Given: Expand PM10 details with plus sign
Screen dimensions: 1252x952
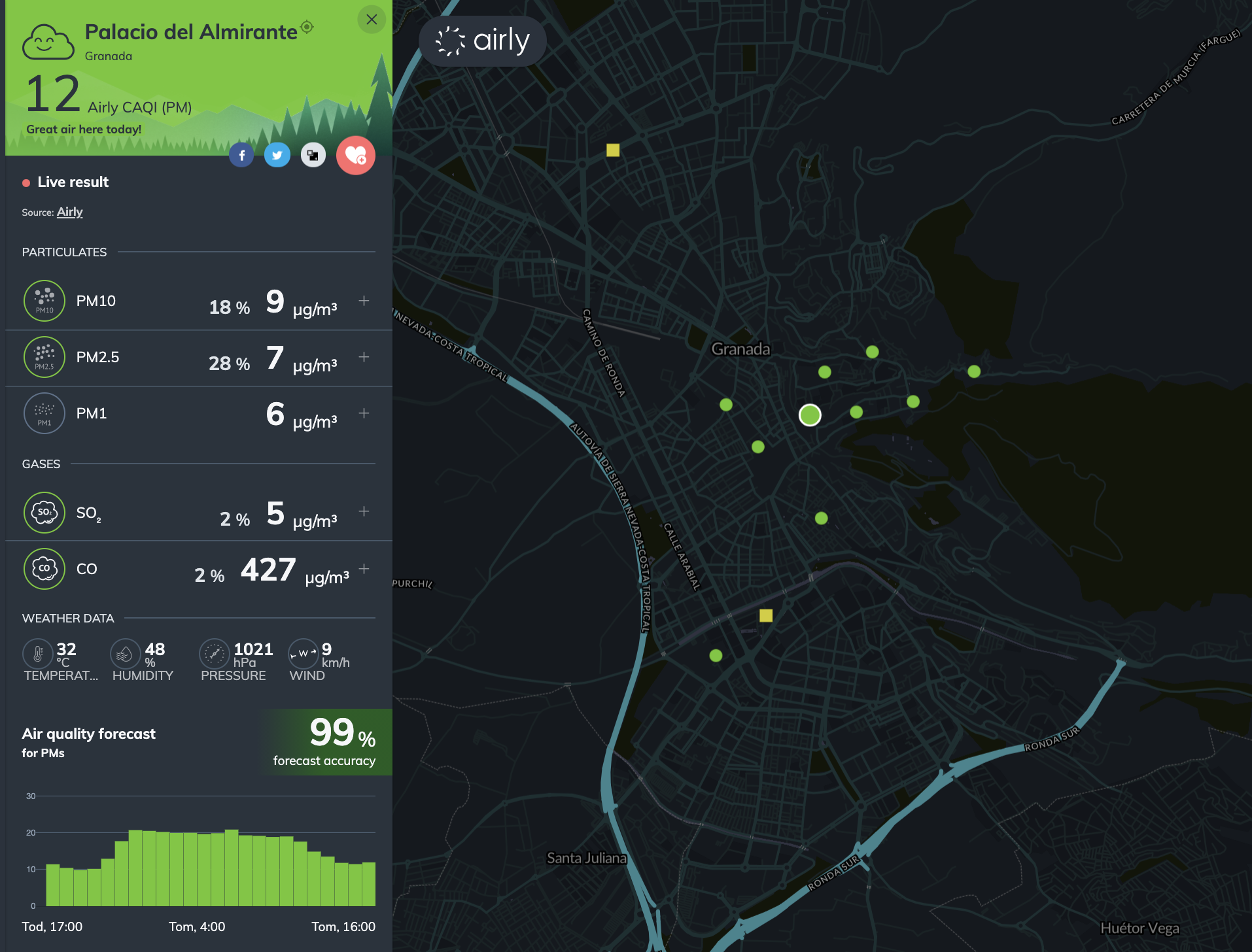Looking at the screenshot, I should pyautogui.click(x=364, y=301).
